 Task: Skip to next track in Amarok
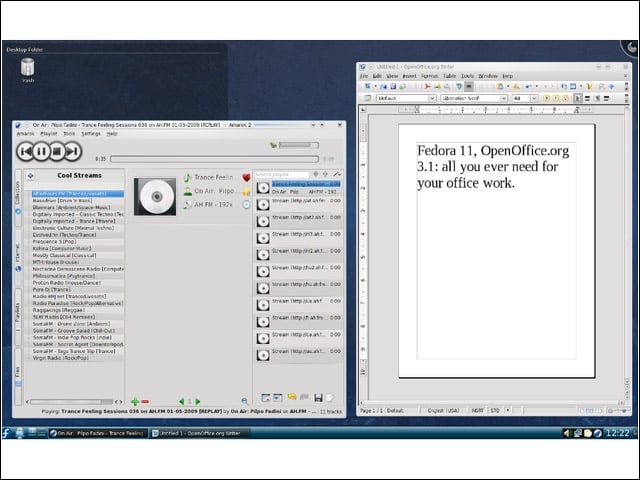(73, 151)
